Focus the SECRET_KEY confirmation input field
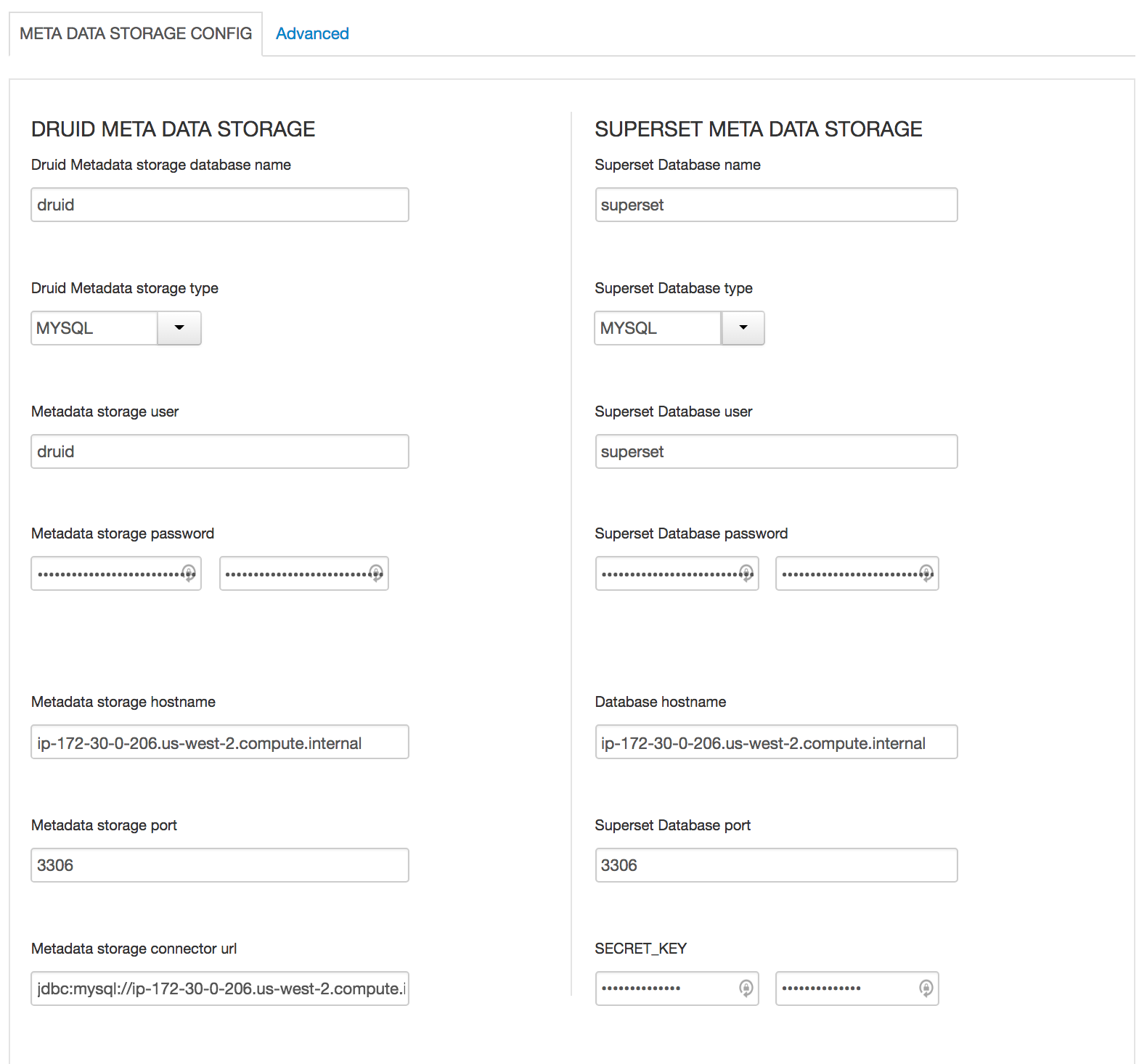 click(857, 989)
